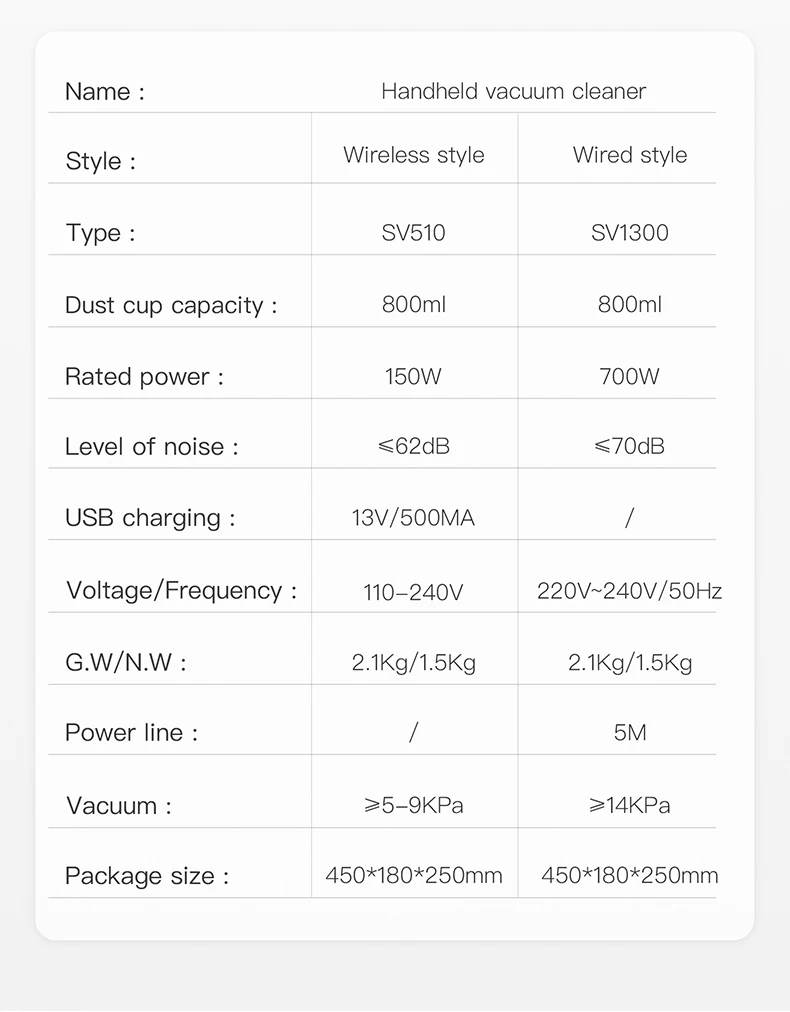
Task: Select the 700W rated power value
Action: (629, 377)
